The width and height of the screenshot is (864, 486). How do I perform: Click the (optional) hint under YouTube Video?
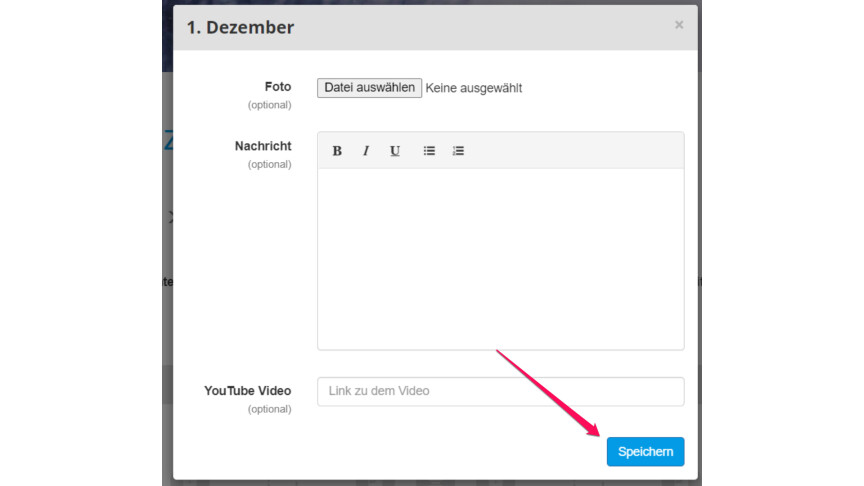(269, 409)
